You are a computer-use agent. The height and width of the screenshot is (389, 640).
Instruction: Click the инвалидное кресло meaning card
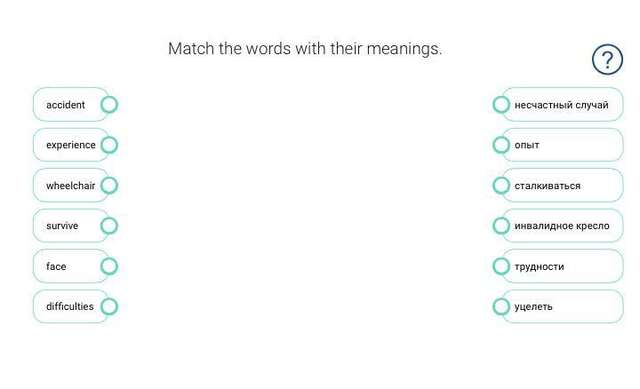pyautogui.click(x=562, y=226)
